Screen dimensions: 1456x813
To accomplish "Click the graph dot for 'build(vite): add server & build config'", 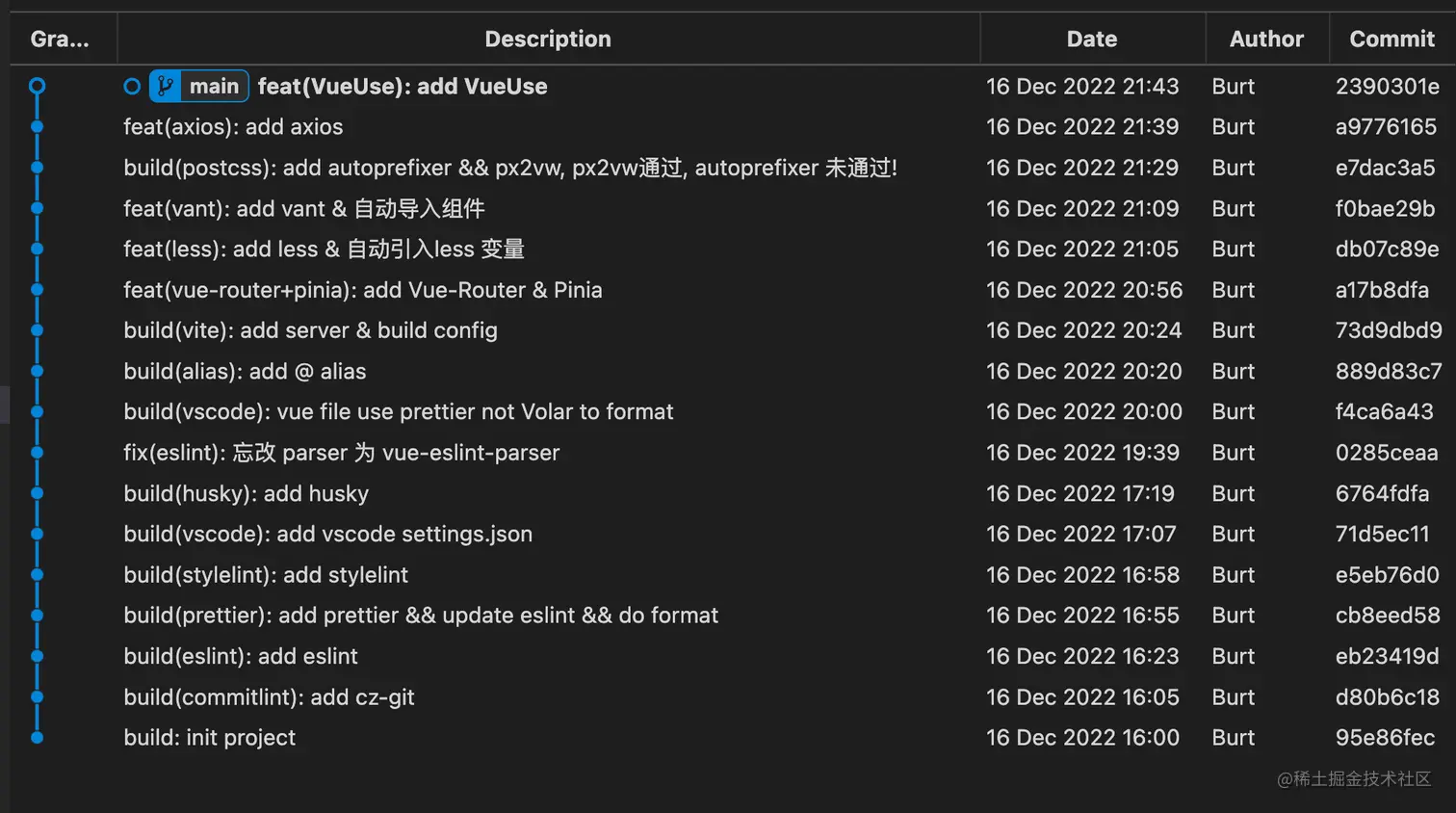I will (37, 329).
